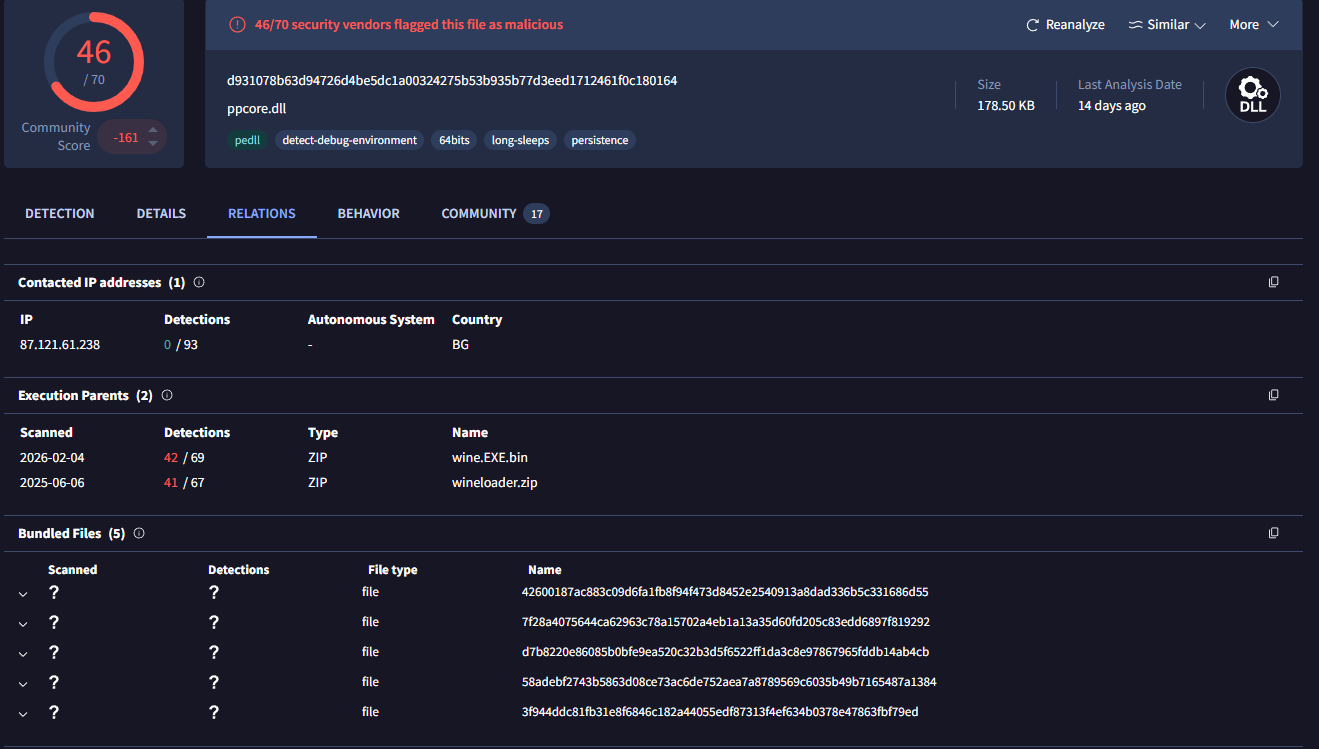Click the DLL file type icon
Screen dimensions: 1319x749
1253,95
